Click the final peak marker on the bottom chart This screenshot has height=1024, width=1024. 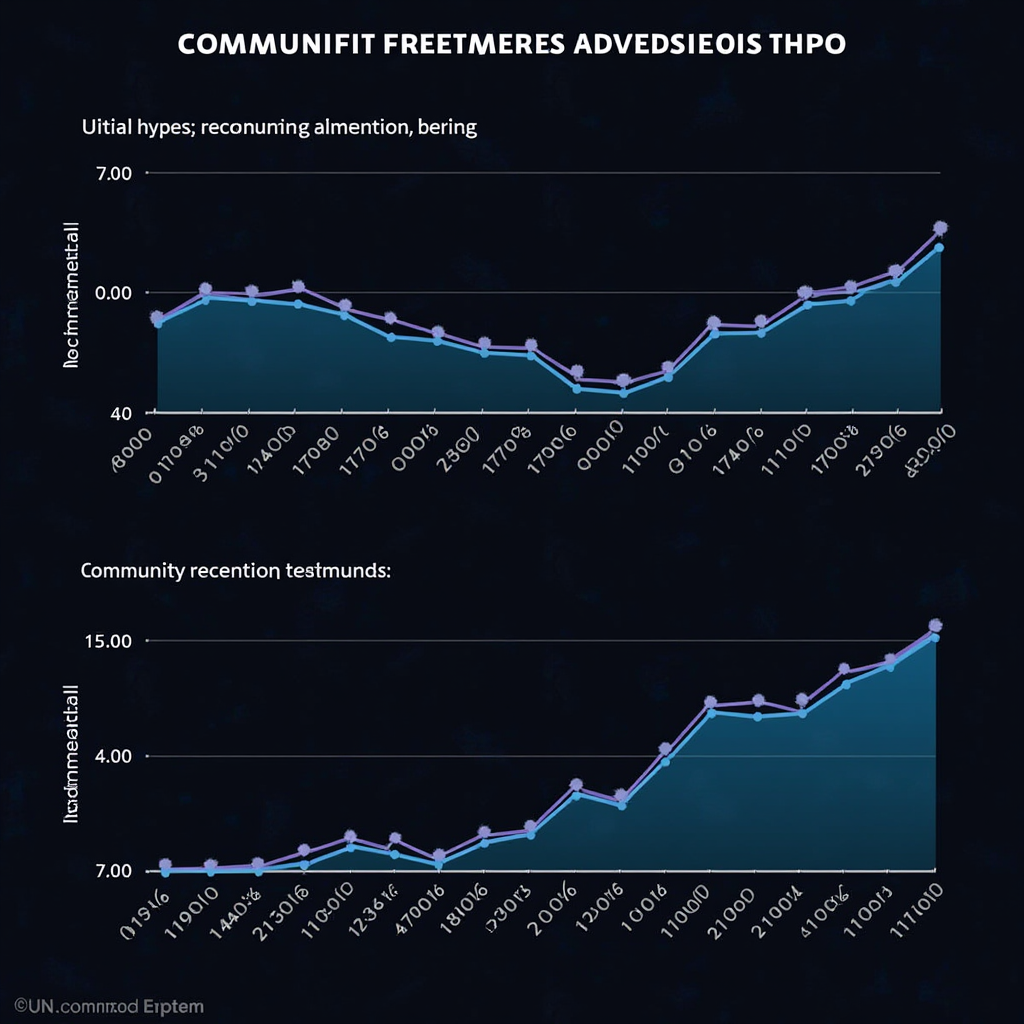(935, 623)
